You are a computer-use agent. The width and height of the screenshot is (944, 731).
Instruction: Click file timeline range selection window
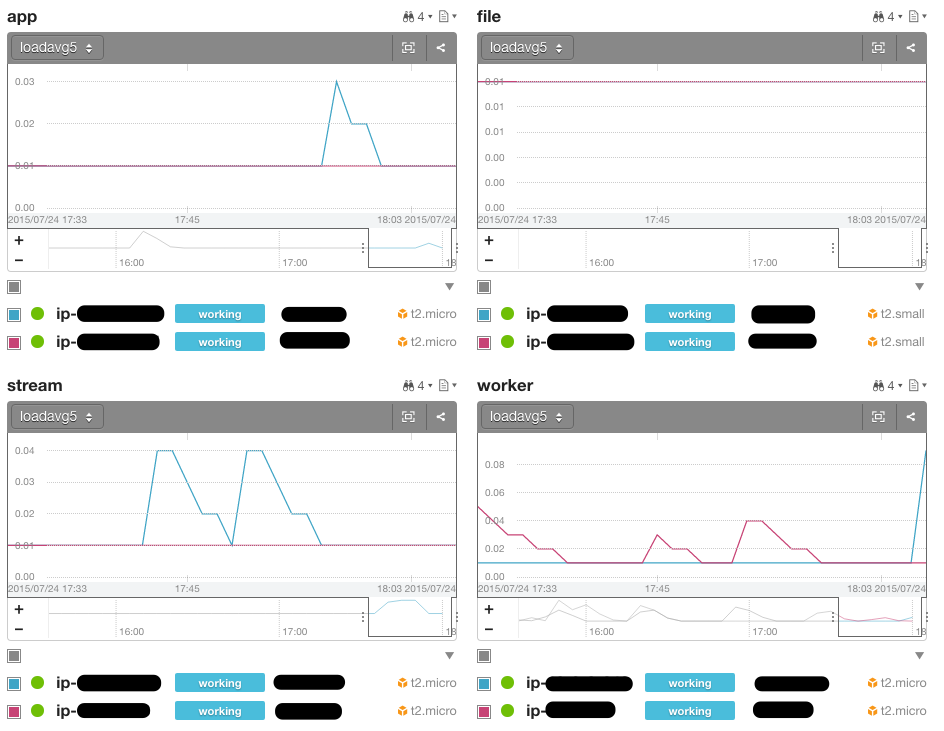click(882, 247)
